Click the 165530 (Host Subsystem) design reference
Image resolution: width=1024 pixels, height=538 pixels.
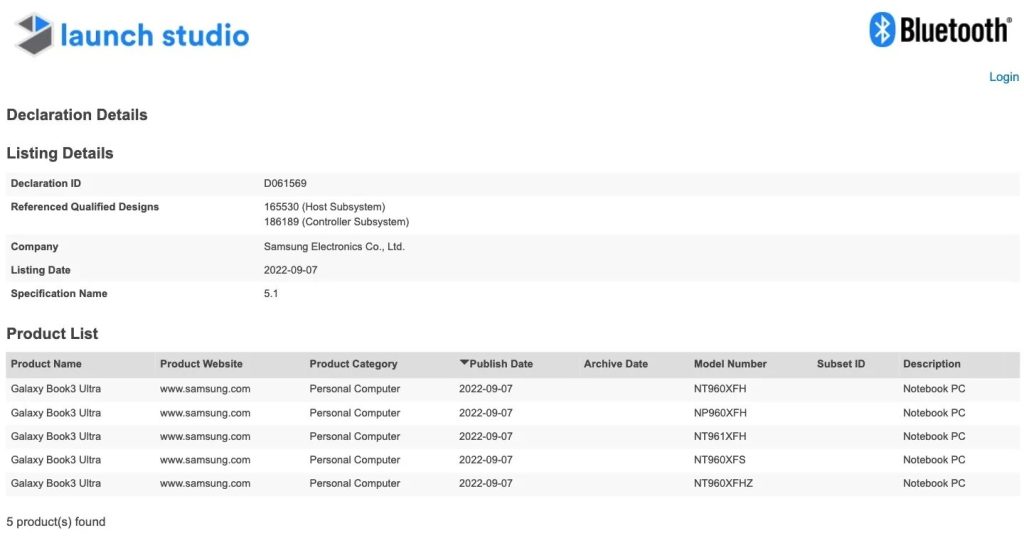click(325, 207)
